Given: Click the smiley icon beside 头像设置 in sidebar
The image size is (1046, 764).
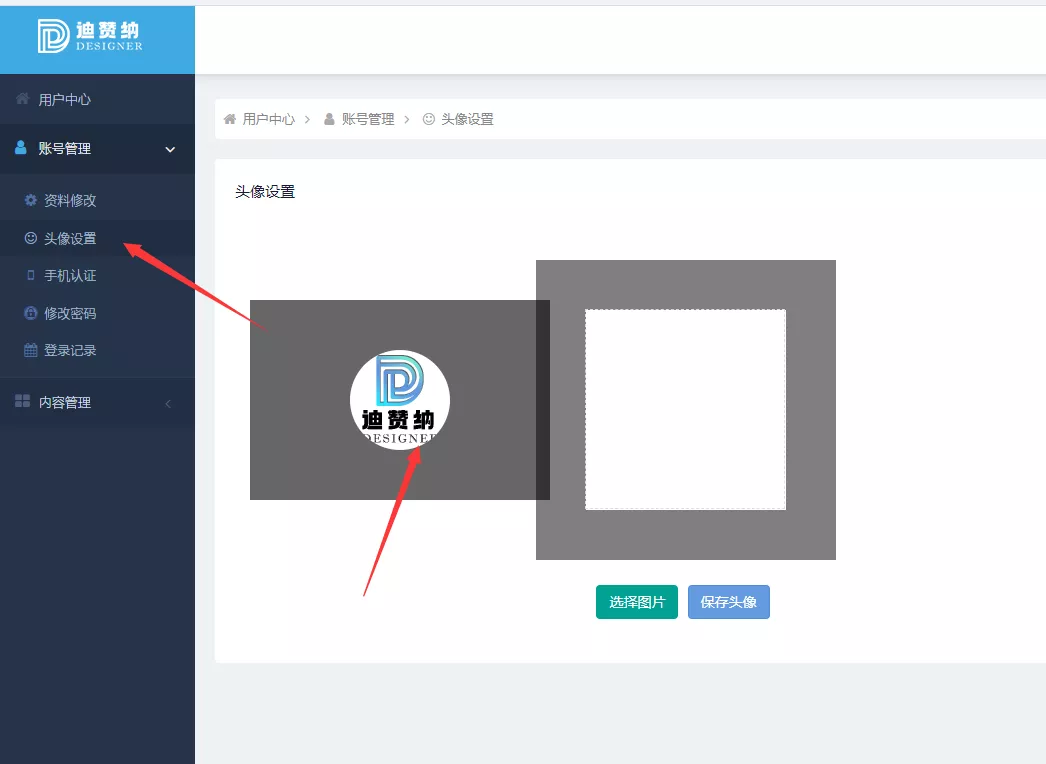Looking at the screenshot, I should pyautogui.click(x=30, y=238).
